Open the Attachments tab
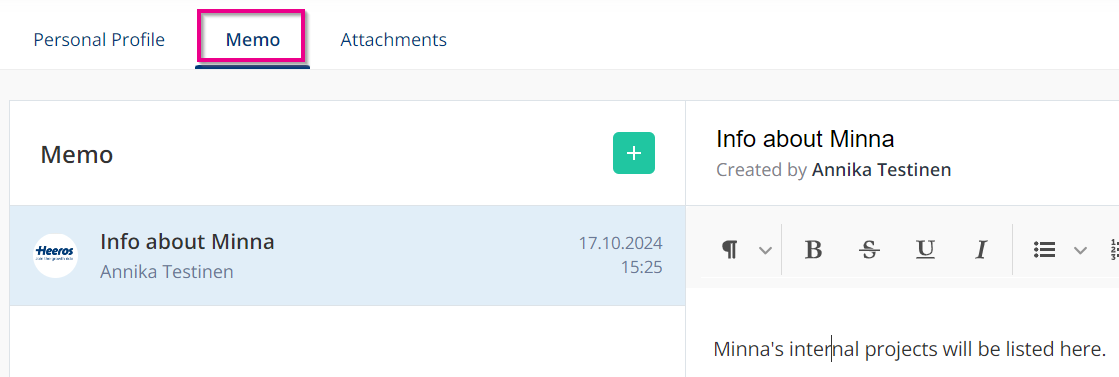 coord(393,39)
